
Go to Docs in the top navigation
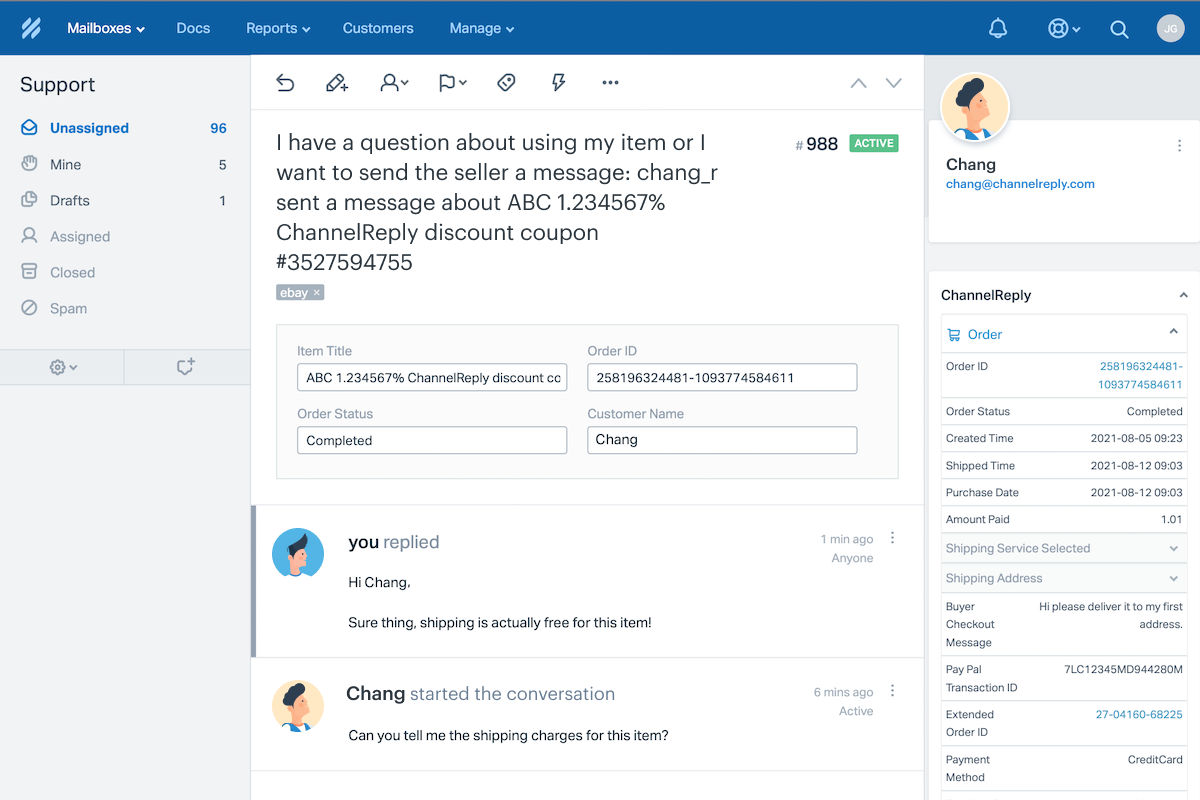tap(193, 28)
